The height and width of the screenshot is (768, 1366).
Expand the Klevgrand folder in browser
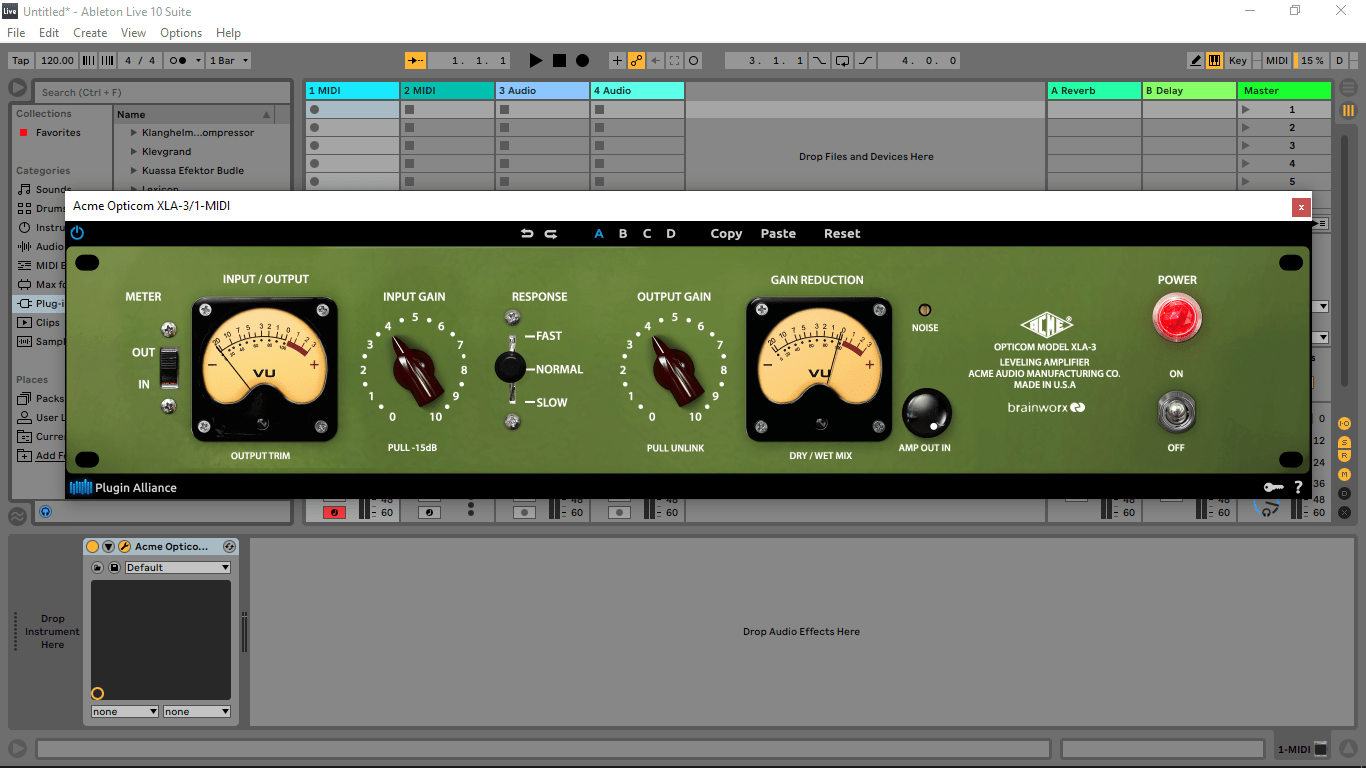click(134, 152)
